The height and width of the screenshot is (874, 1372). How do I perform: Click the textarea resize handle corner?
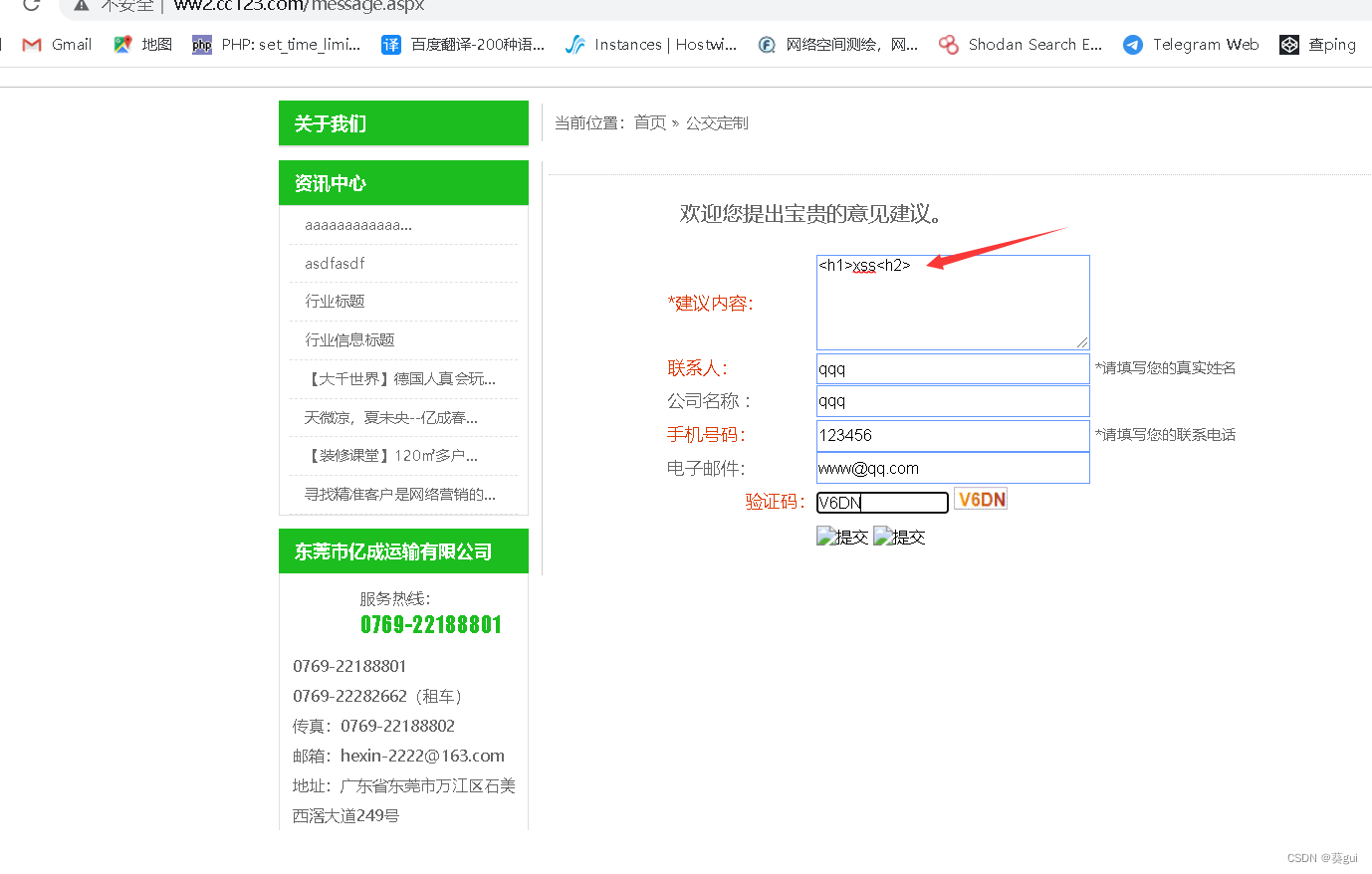pyautogui.click(x=1082, y=342)
